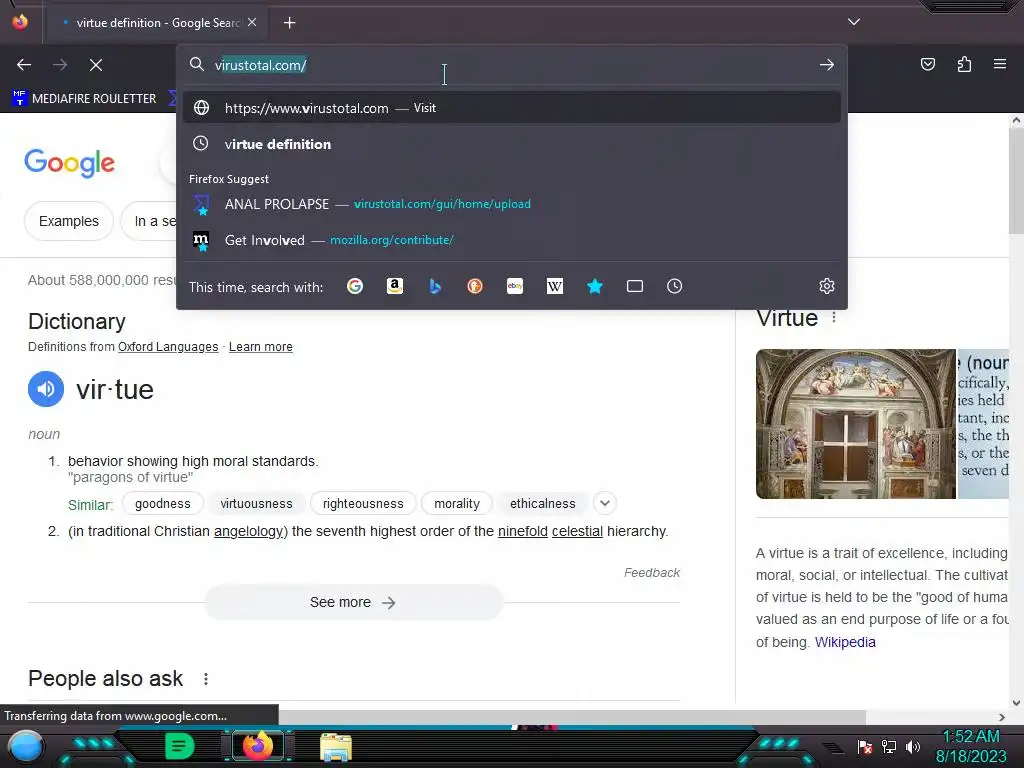The height and width of the screenshot is (768, 1024).
Task: Click the vertical page scrollbar thumb
Action: pos(1016,180)
